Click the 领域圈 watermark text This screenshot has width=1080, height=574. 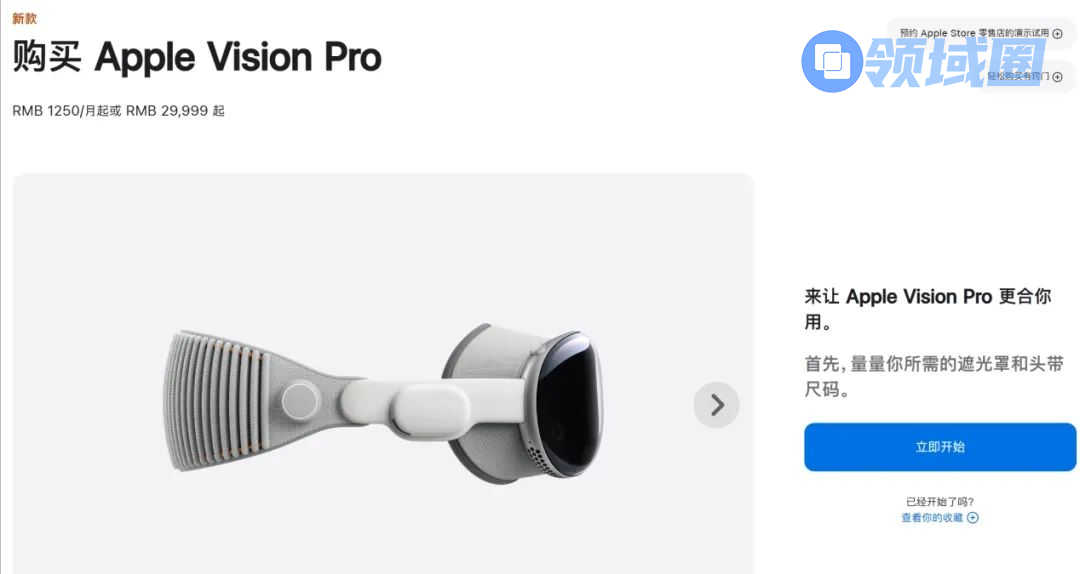(x=955, y=61)
